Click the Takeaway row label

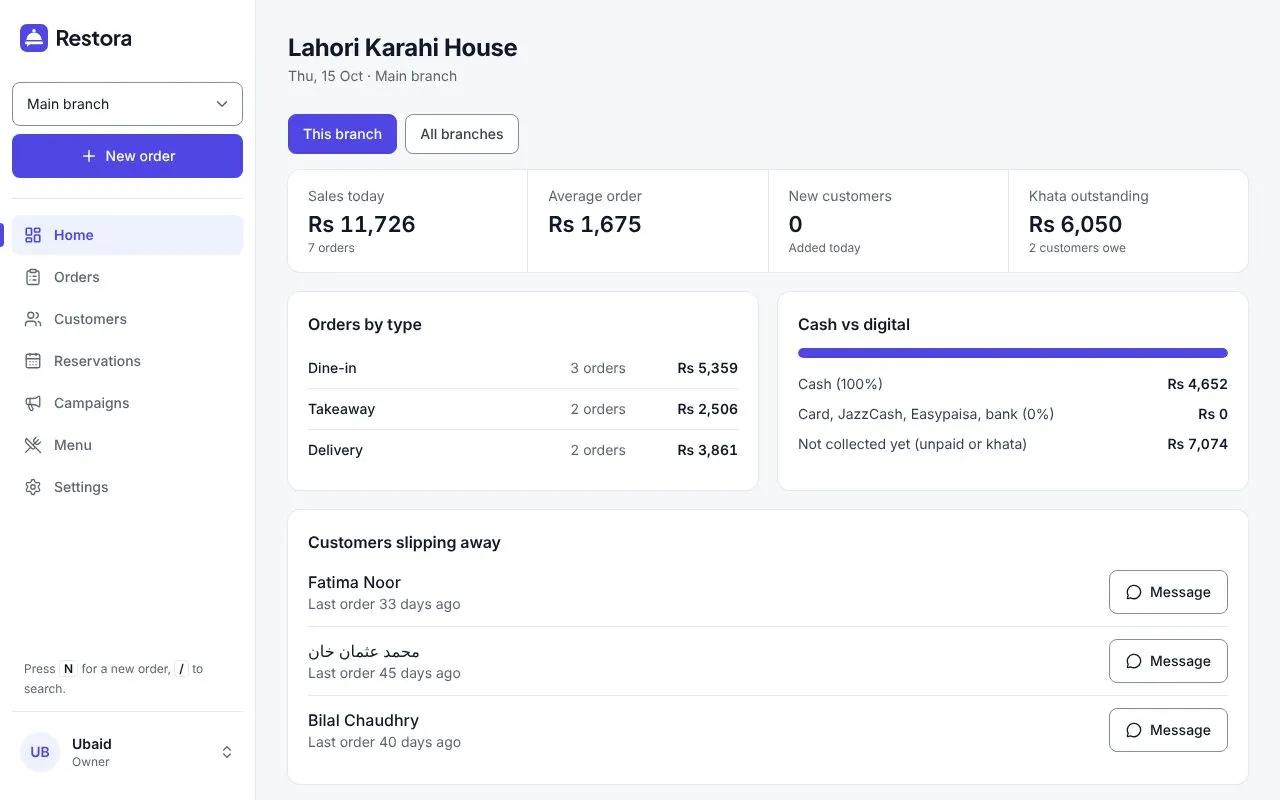coord(342,409)
